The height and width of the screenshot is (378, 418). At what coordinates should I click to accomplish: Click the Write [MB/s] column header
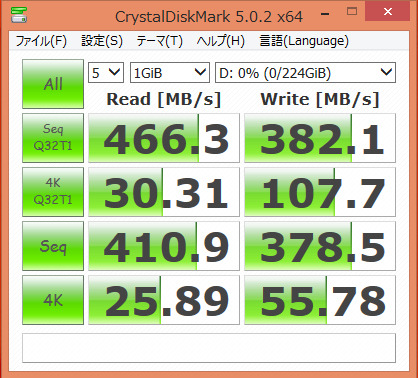[320, 99]
